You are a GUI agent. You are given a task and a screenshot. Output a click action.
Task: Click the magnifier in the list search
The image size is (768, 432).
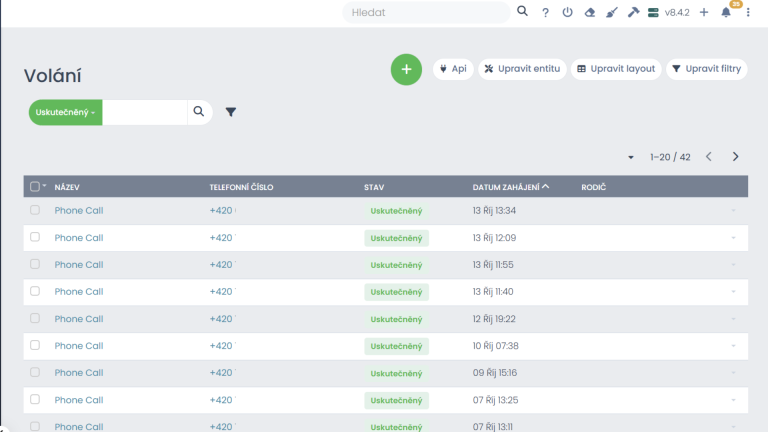coord(199,112)
